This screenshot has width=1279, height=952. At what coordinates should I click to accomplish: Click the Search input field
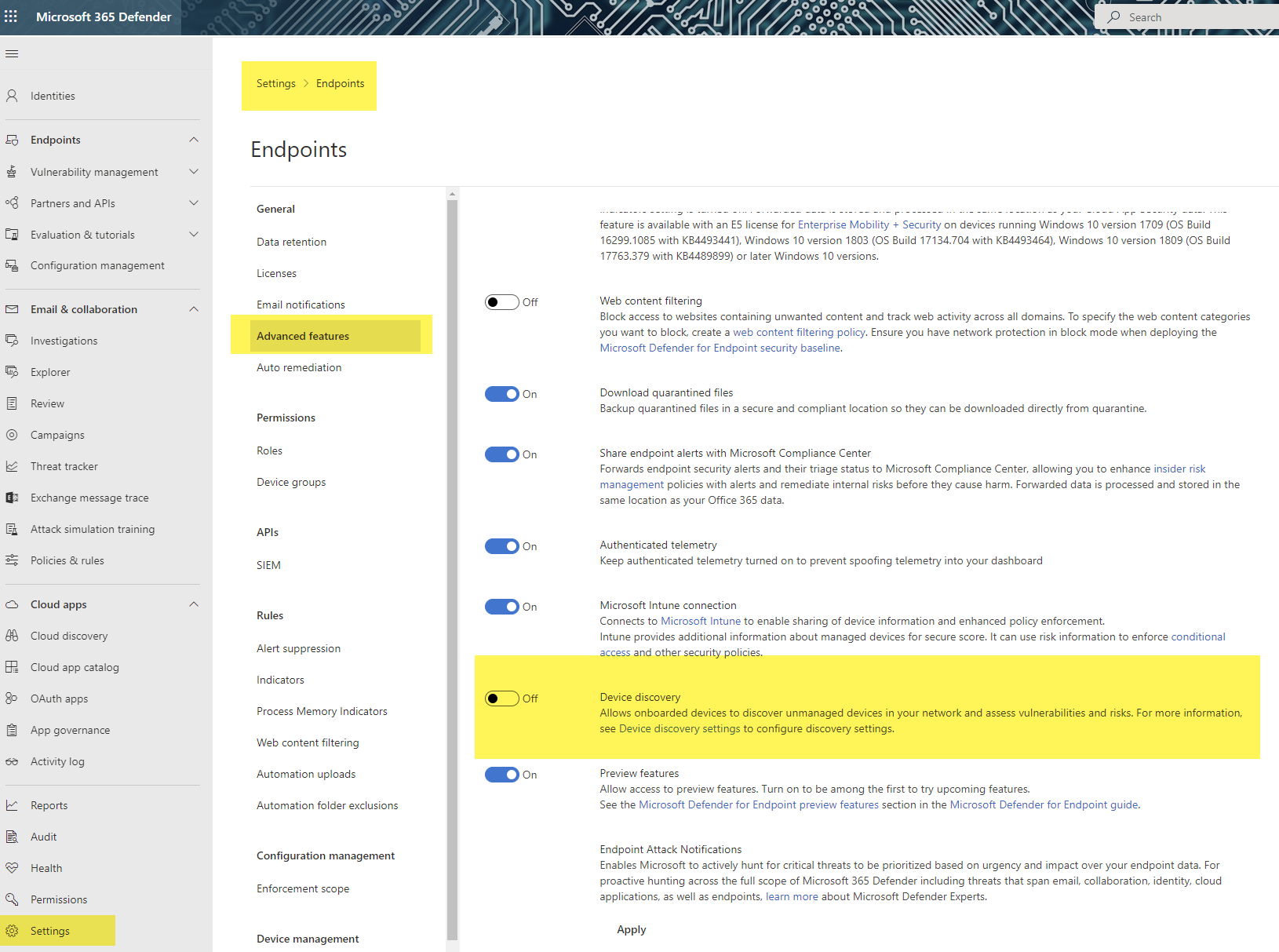[x=1186, y=17]
